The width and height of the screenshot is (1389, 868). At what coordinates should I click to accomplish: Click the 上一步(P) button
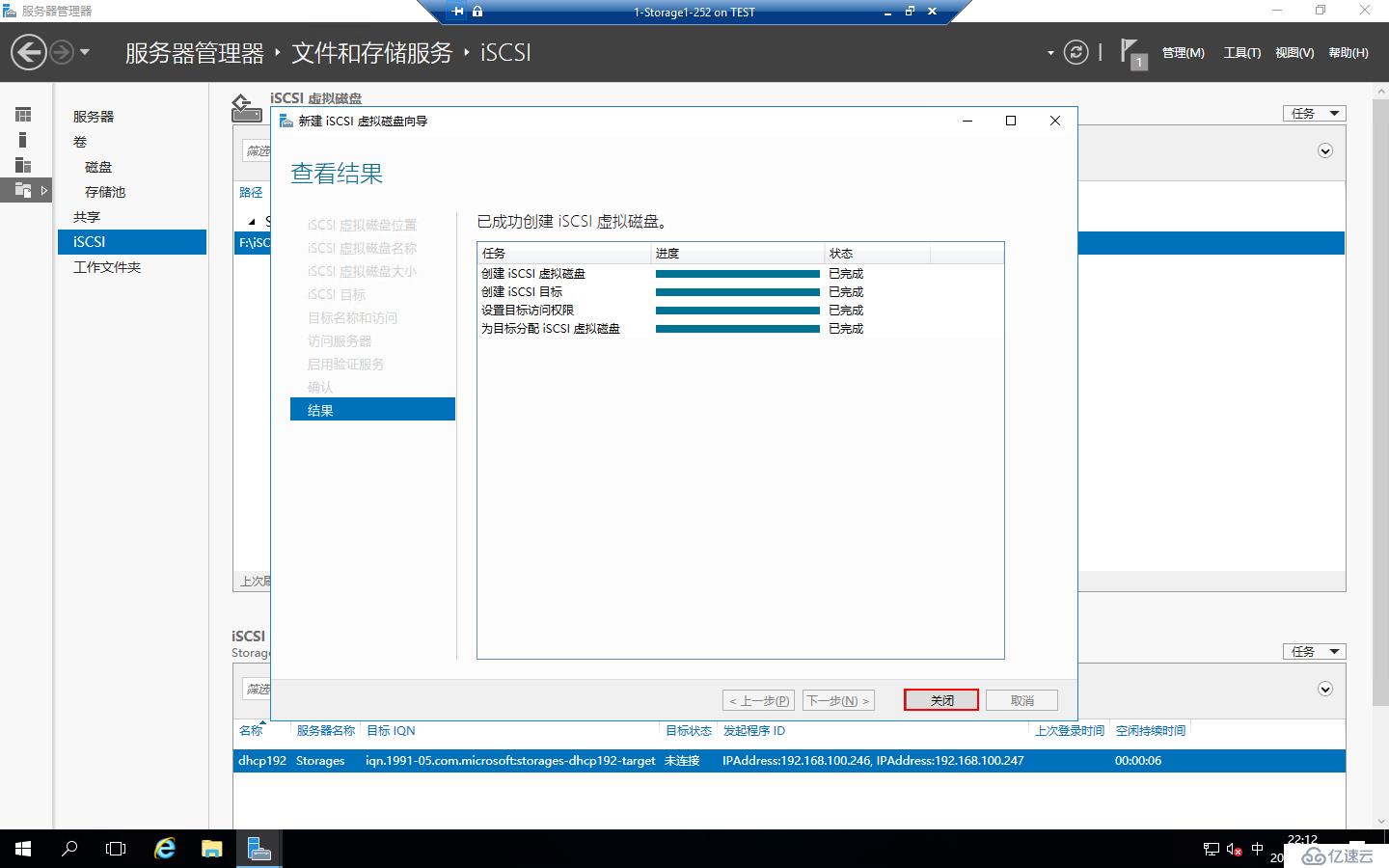point(759,700)
